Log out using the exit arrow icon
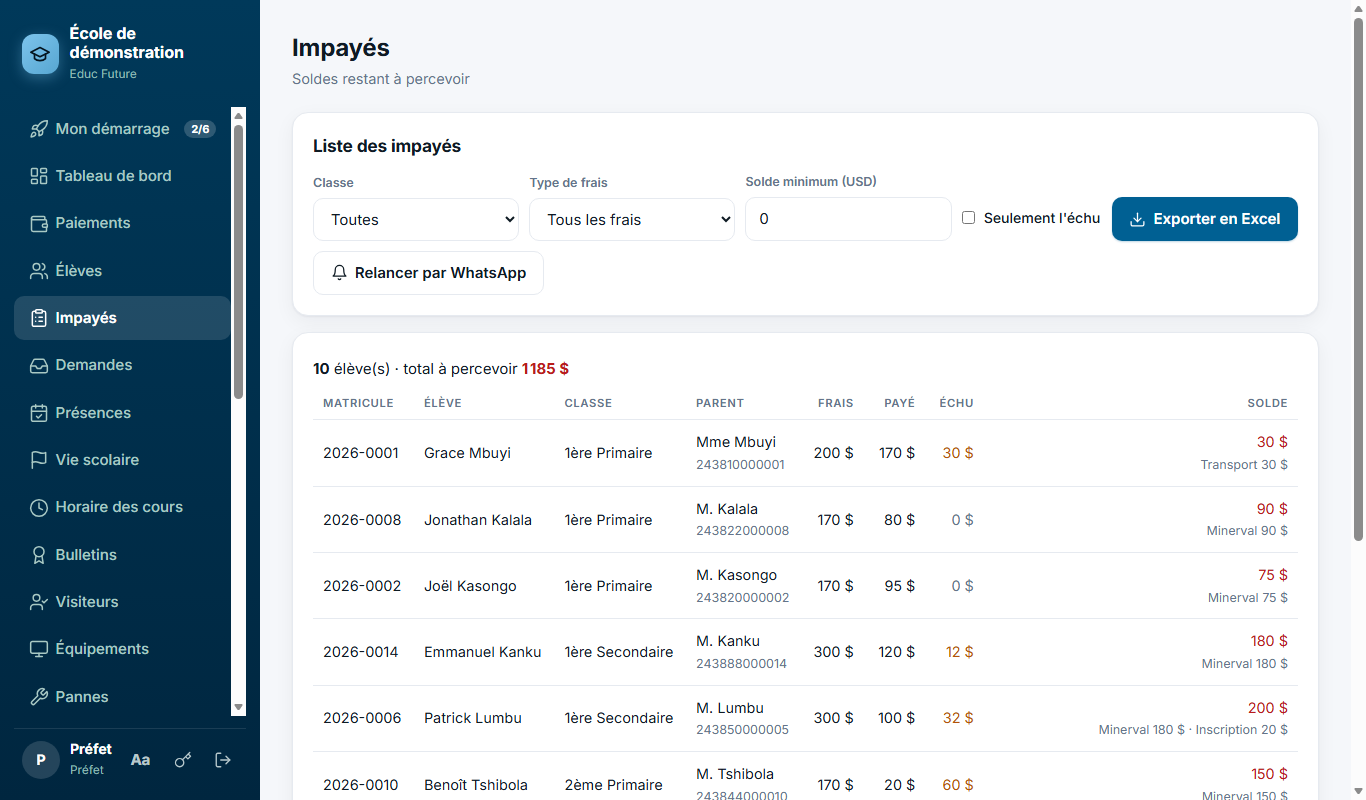This screenshot has width=1366, height=800. coord(224,760)
